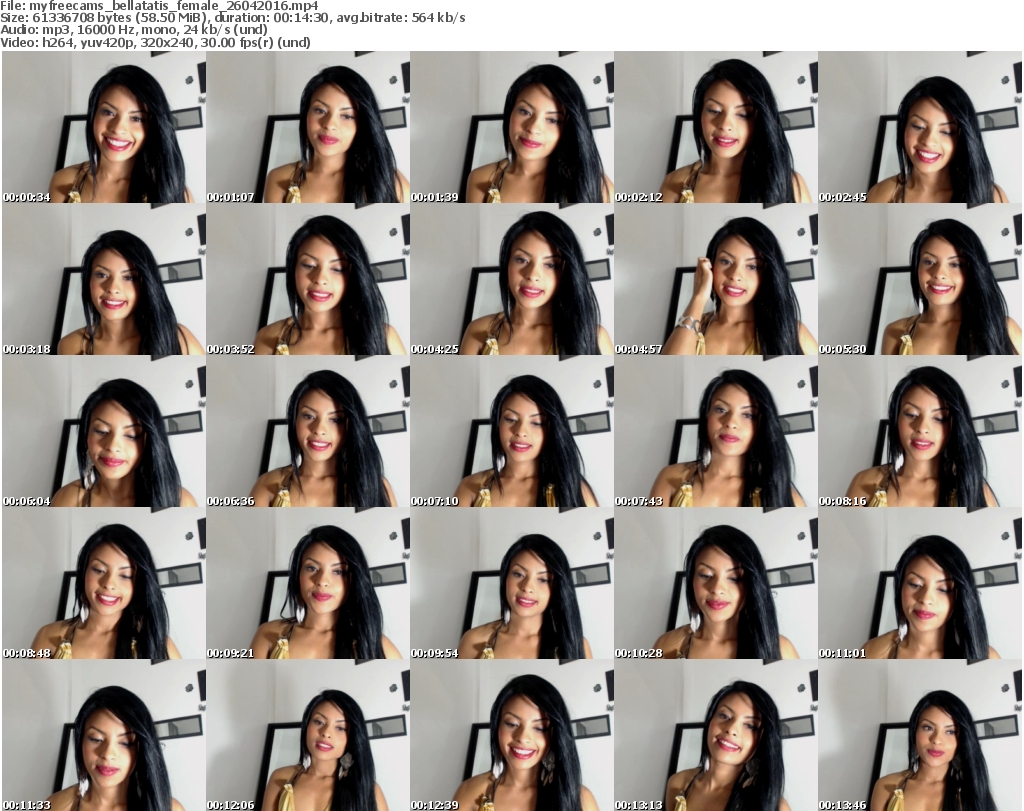Choose the 00:08:48 video frame

[104, 584]
